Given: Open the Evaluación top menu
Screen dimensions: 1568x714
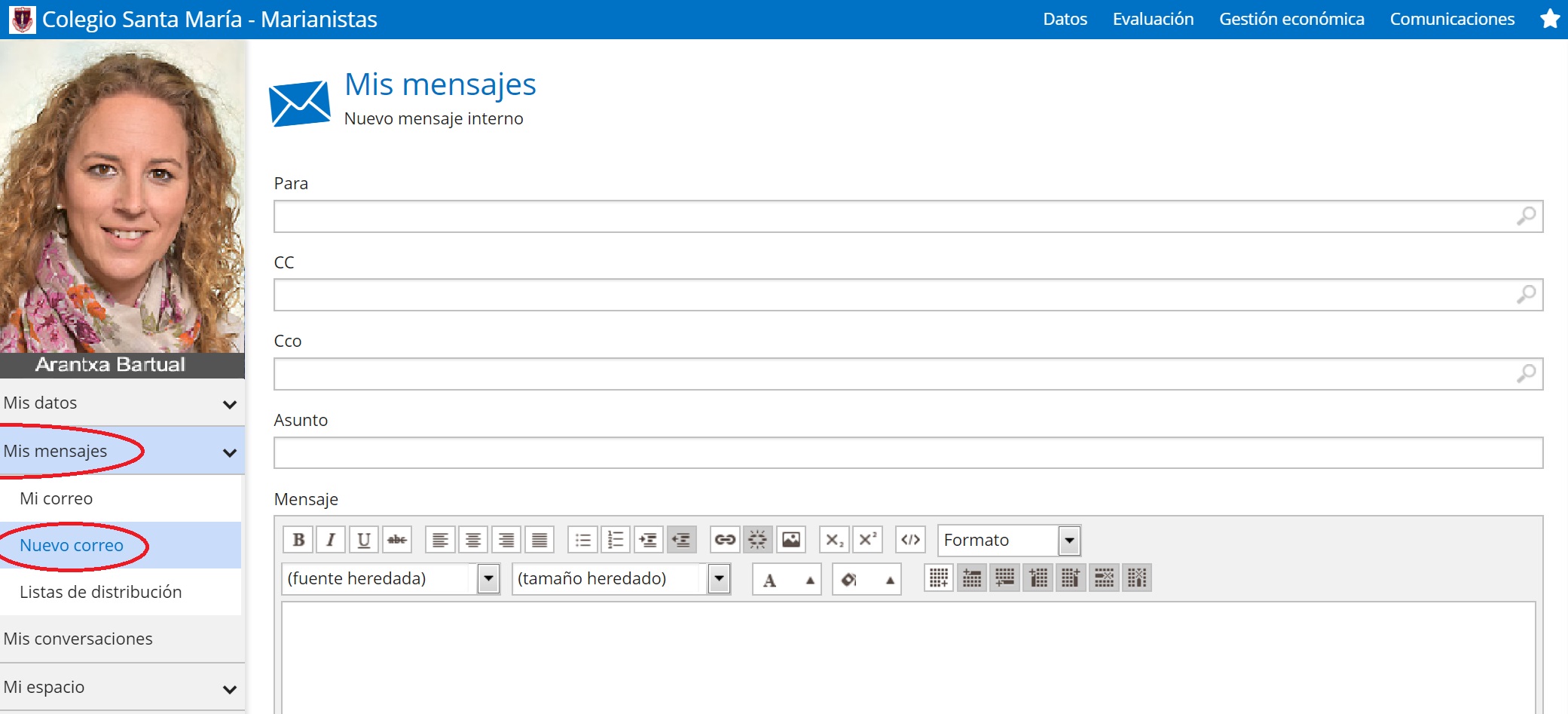Looking at the screenshot, I should [x=1153, y=19].
